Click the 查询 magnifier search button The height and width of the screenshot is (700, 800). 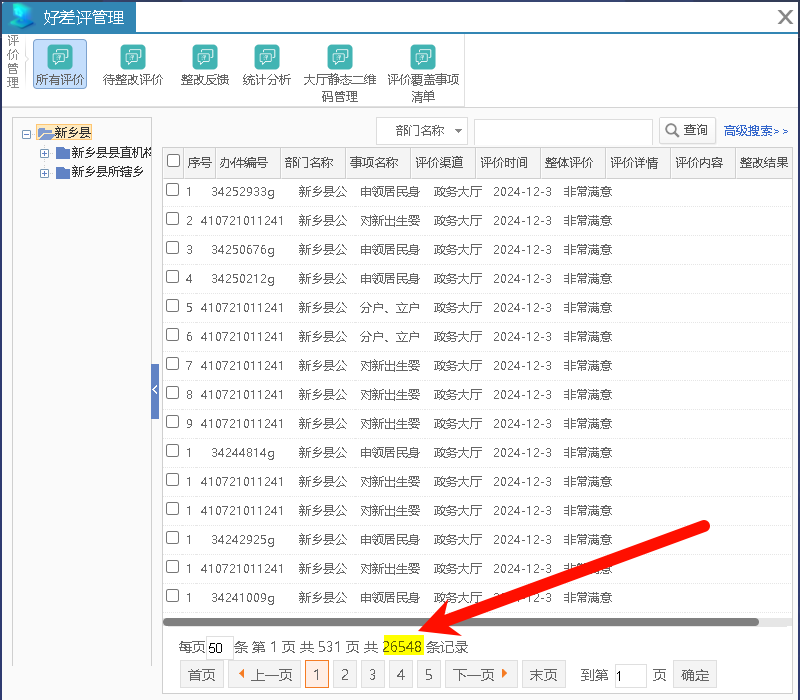(687, 131)
